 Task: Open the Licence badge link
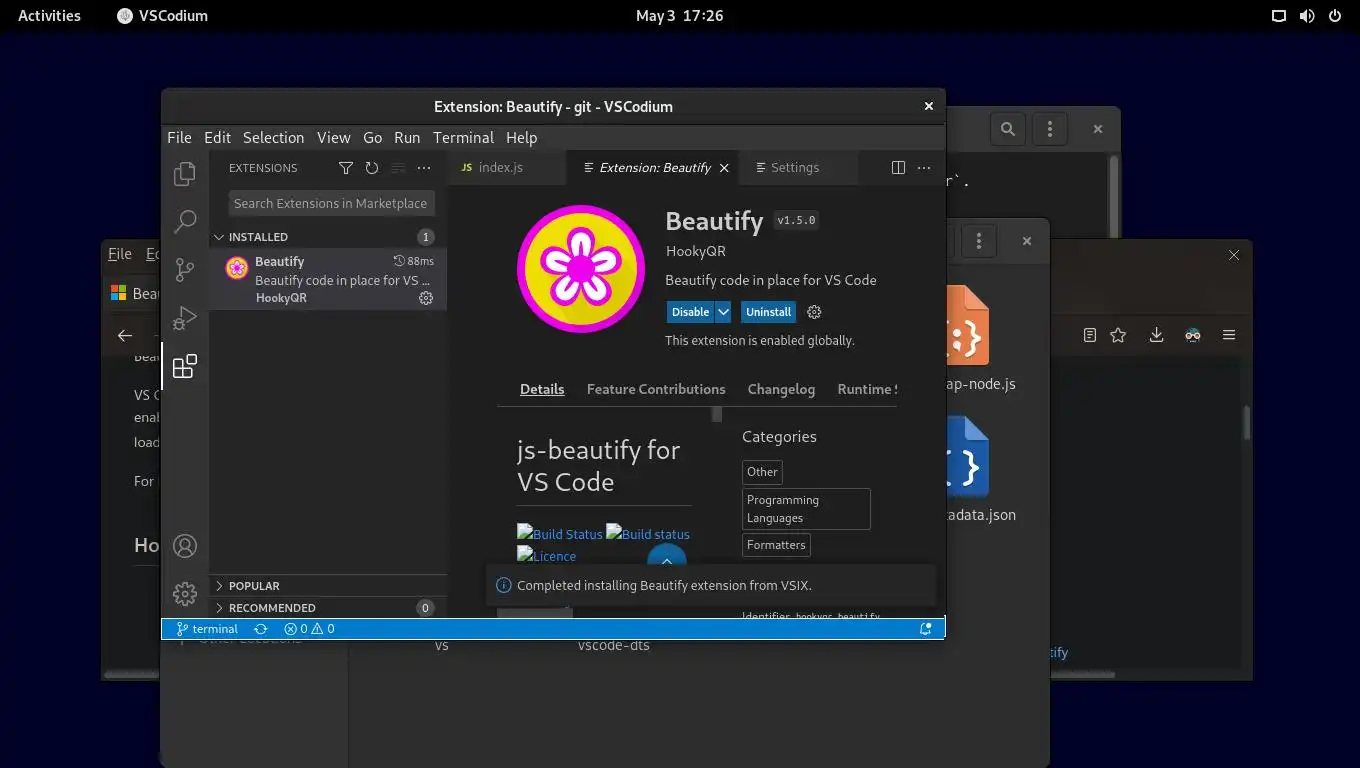(546, 555)
